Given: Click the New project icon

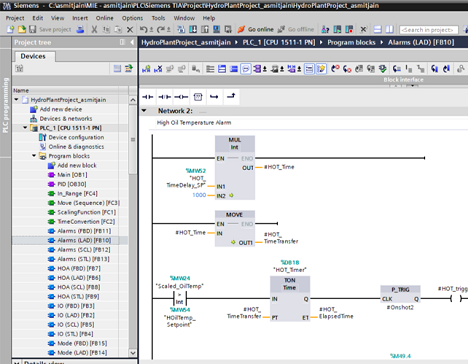Looking at the screenshot, I should 10,29.
